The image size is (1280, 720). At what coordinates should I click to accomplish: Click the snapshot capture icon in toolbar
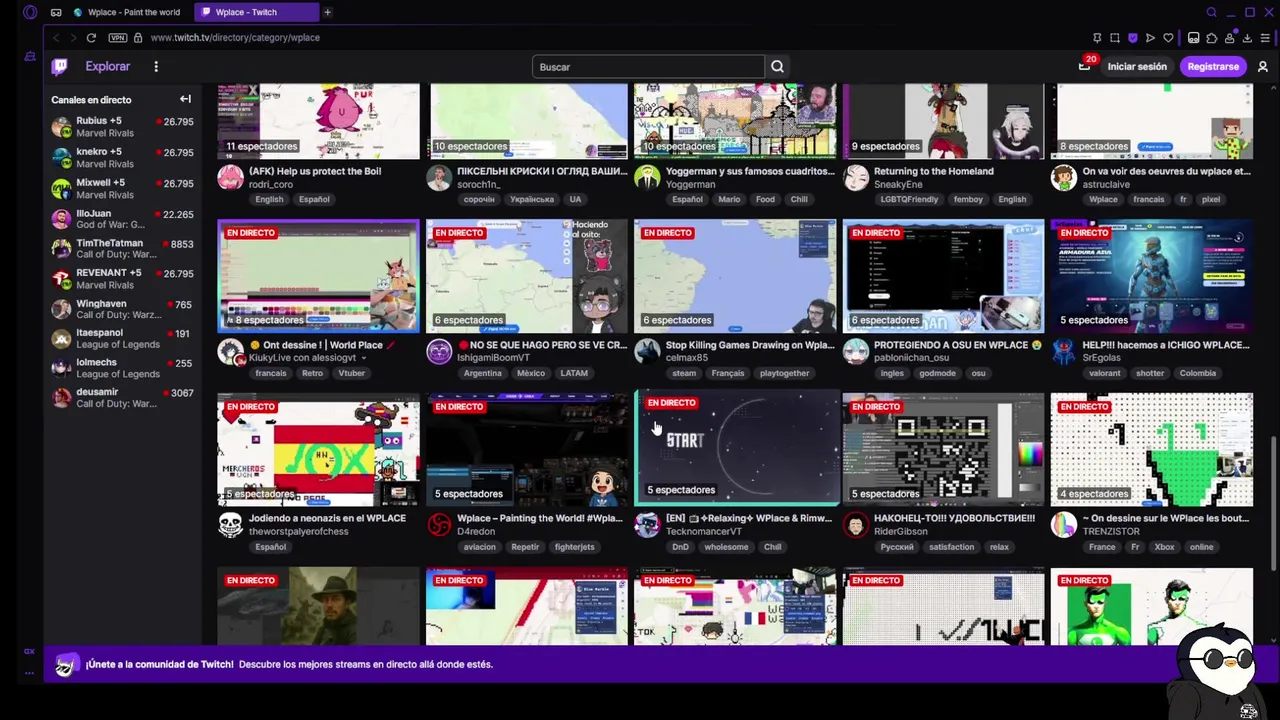tap(1115, 38)
